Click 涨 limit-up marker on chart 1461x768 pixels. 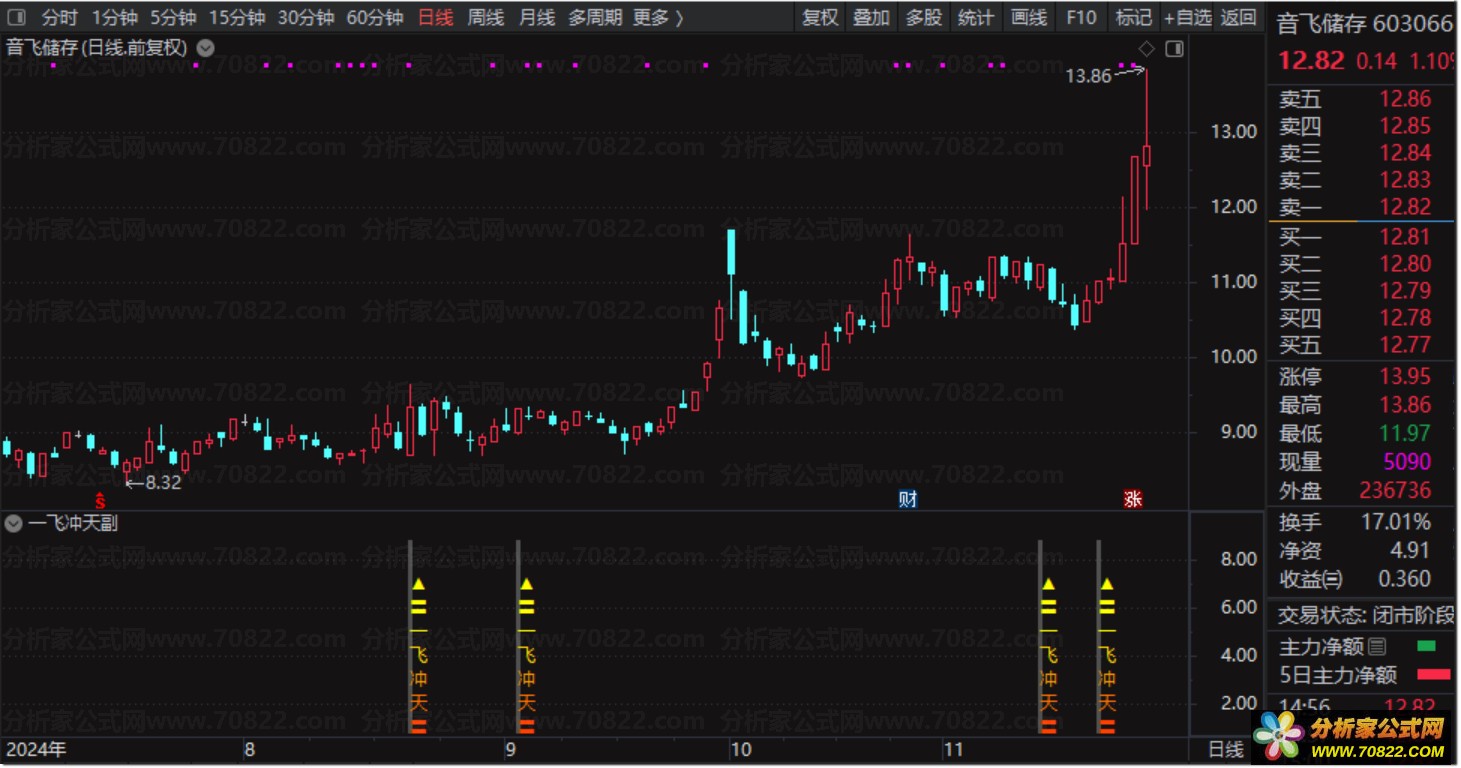[x=1132, y=499]
